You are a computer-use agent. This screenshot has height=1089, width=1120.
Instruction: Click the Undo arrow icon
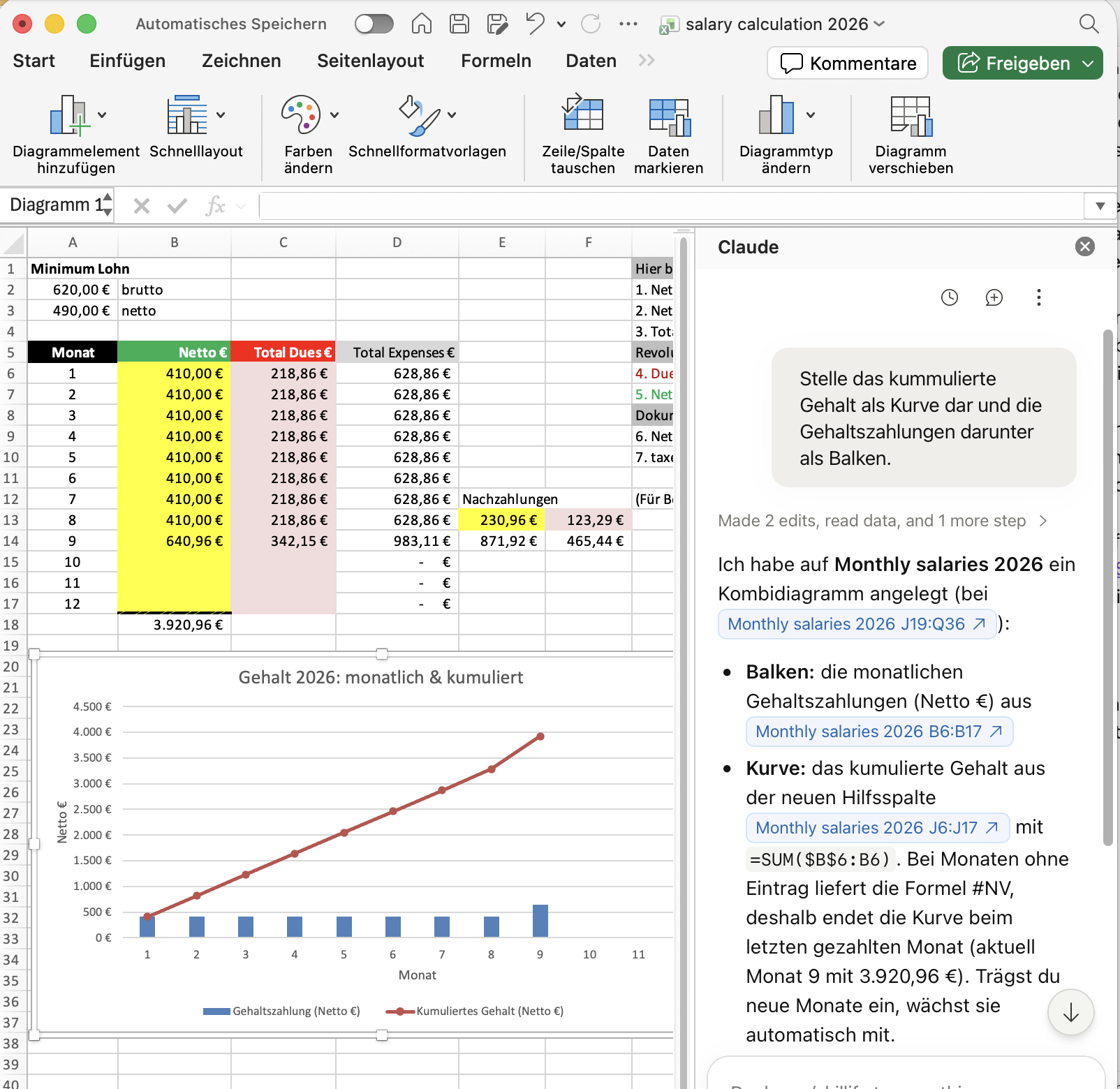pos(535,24)
